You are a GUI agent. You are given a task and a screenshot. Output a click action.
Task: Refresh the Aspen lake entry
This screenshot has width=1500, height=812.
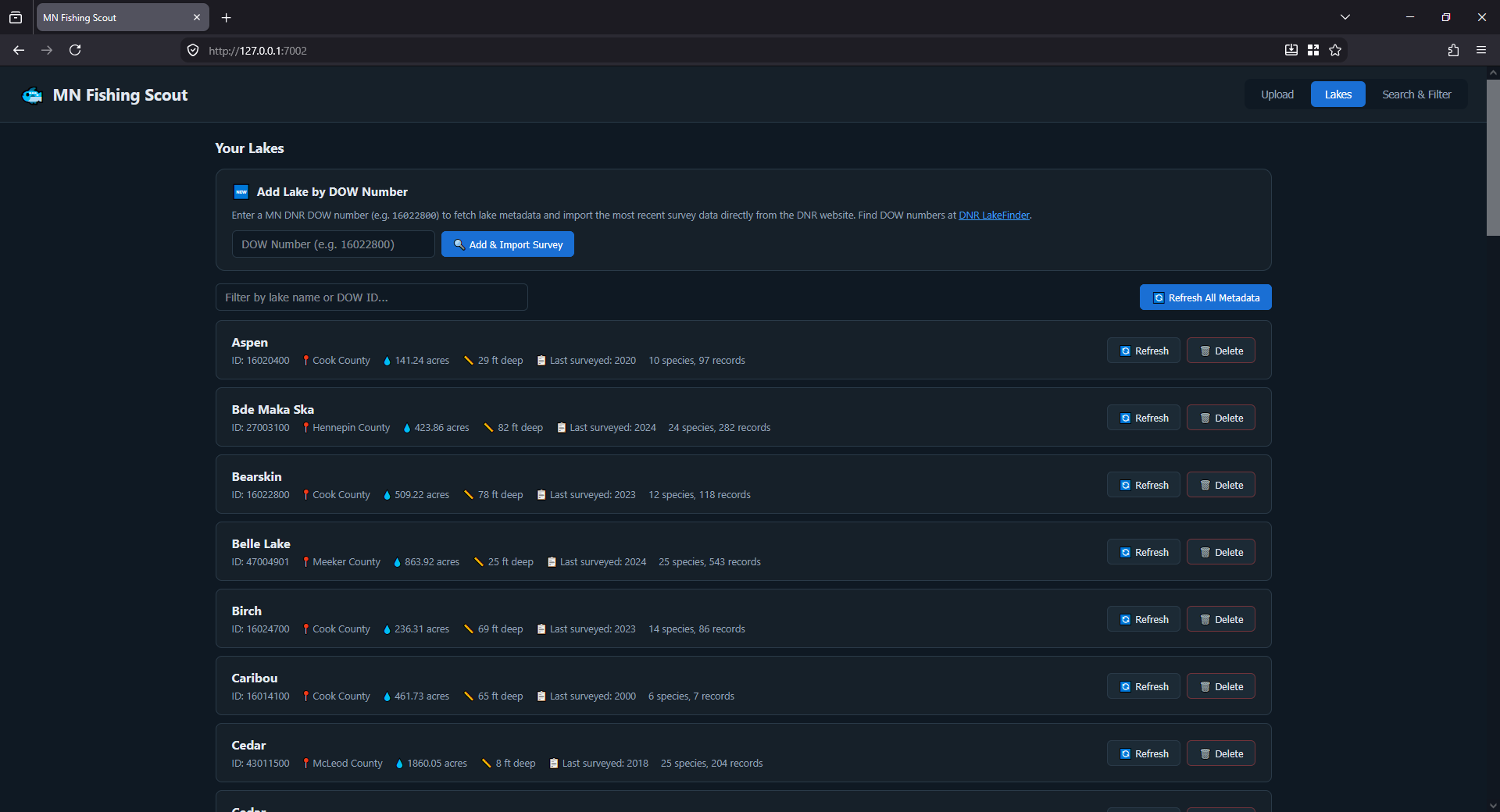[x=1144, y=351]
